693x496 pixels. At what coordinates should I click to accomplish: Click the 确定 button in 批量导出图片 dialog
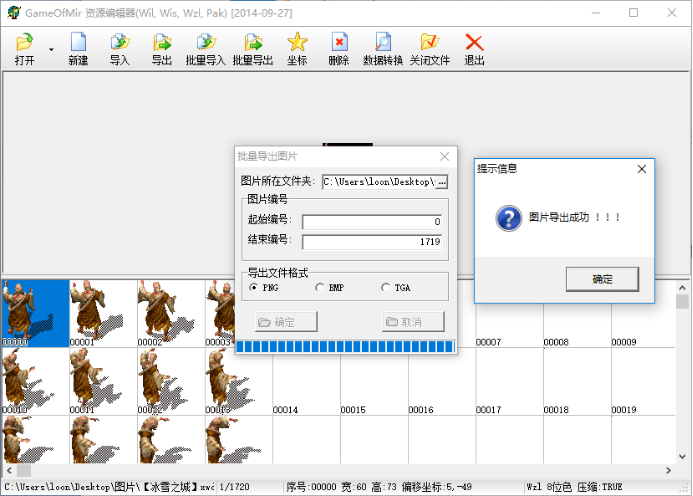(286, 322)
